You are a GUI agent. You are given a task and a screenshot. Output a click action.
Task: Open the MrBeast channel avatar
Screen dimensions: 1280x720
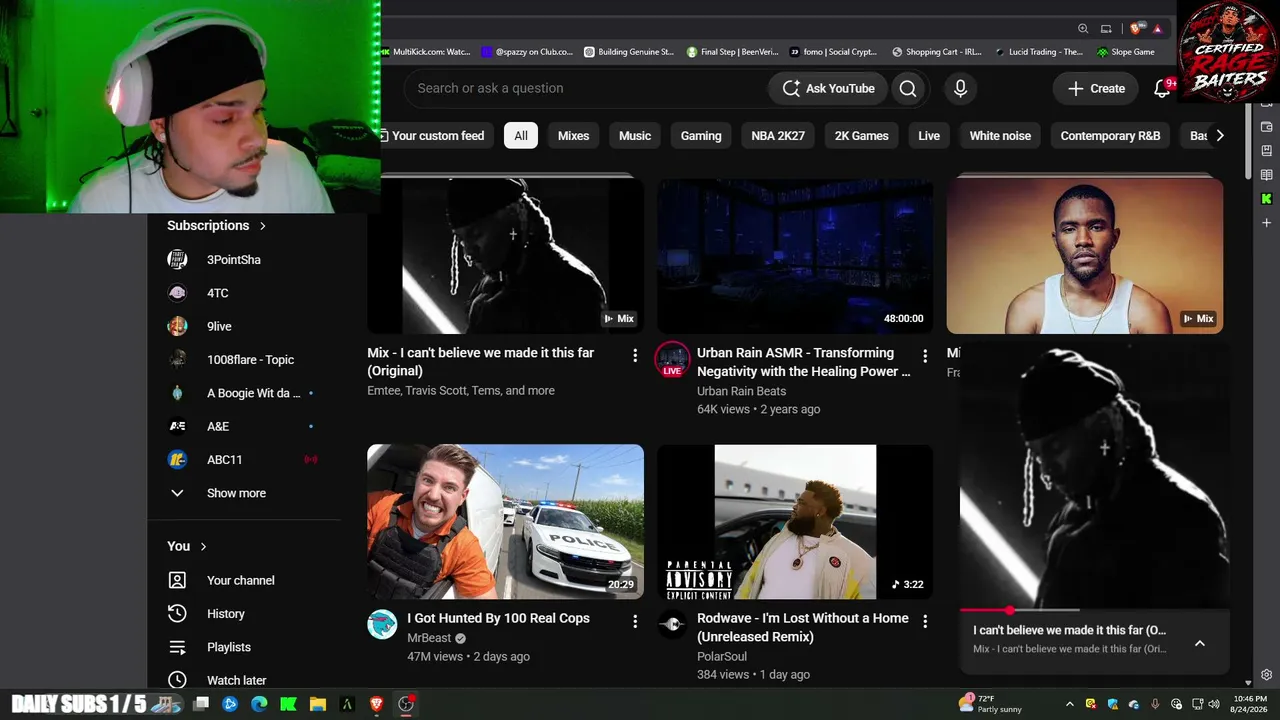tap(382, 624)
